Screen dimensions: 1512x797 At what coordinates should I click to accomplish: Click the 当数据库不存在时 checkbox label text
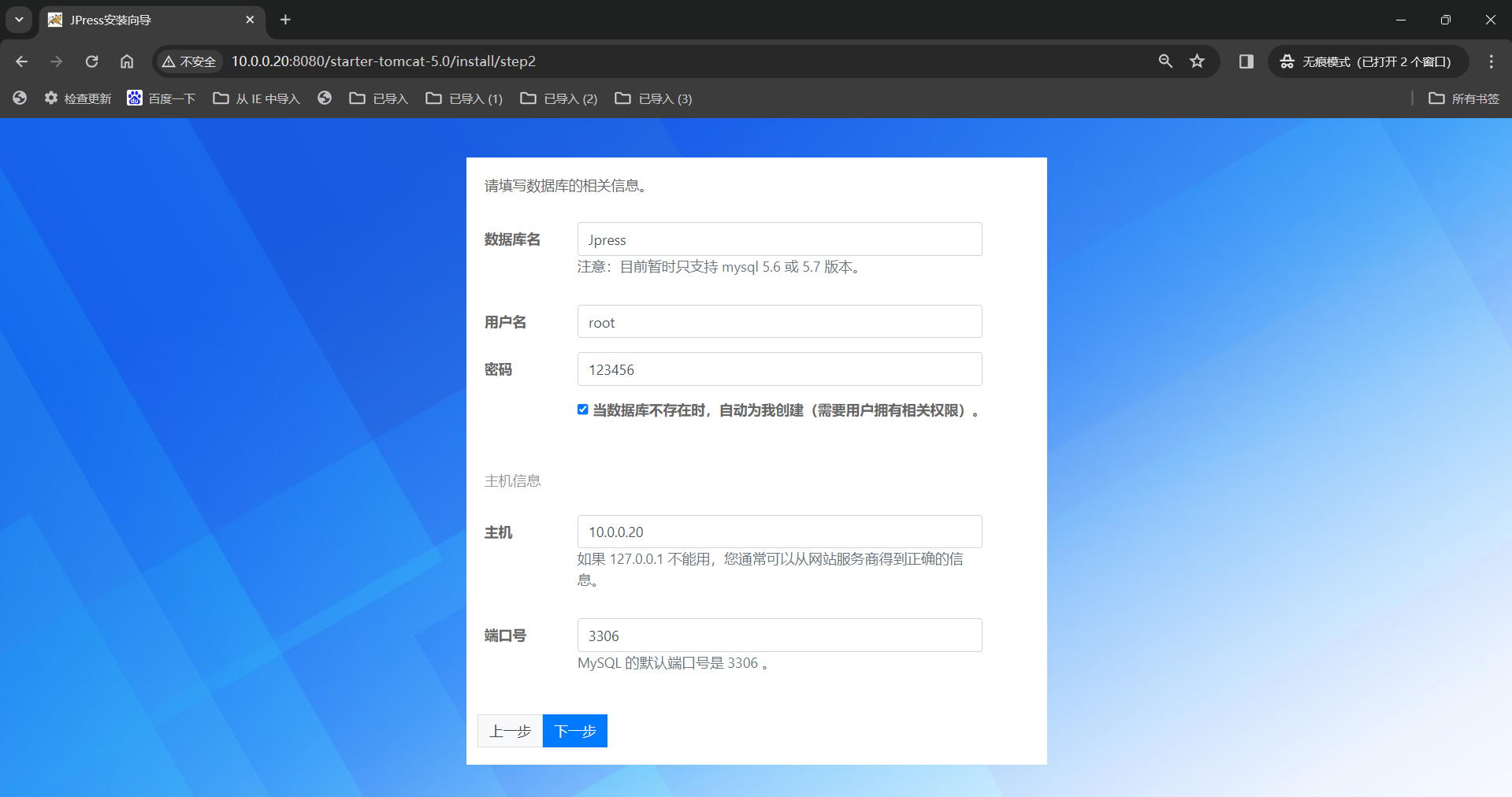(x=786, y=410)
